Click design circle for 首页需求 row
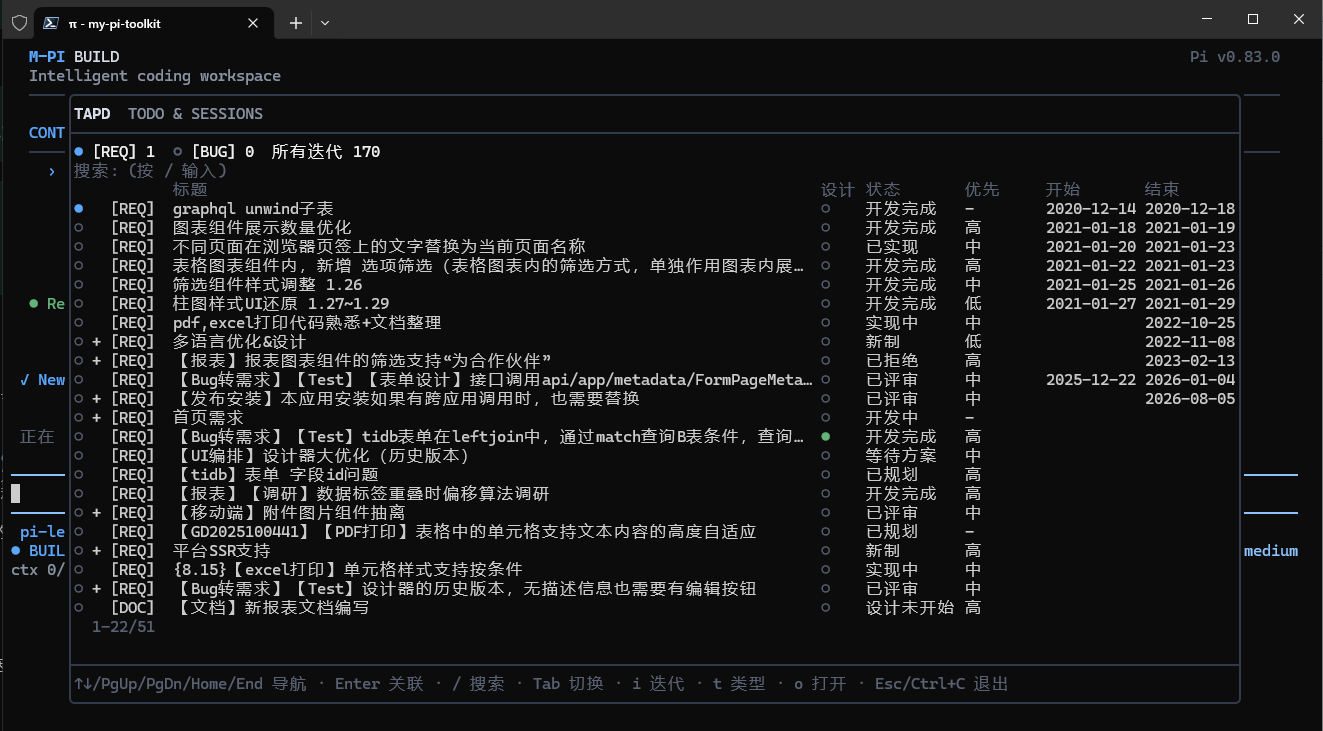 coord(825,418)
